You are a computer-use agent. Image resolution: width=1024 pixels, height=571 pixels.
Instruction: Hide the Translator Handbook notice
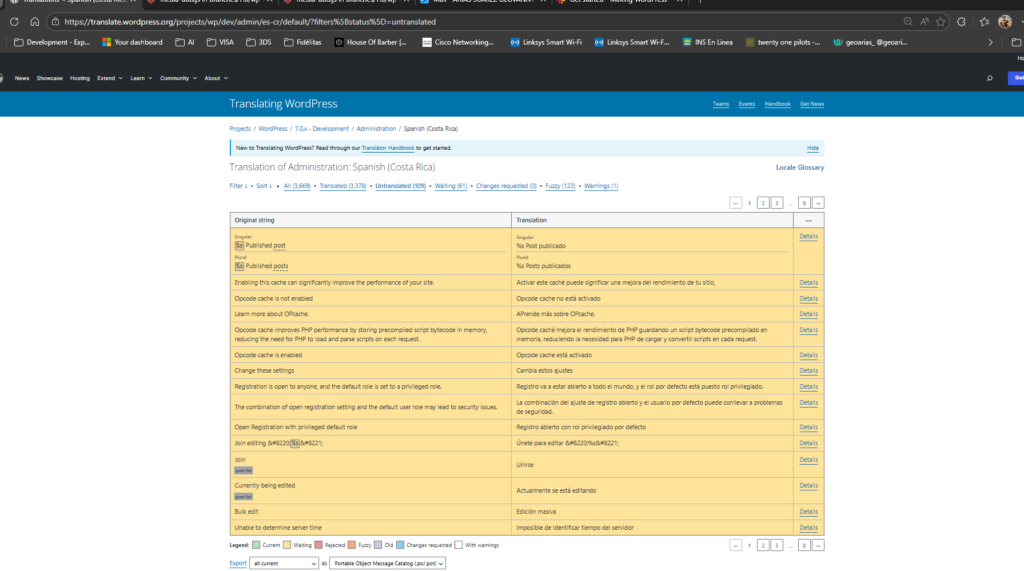813,147
